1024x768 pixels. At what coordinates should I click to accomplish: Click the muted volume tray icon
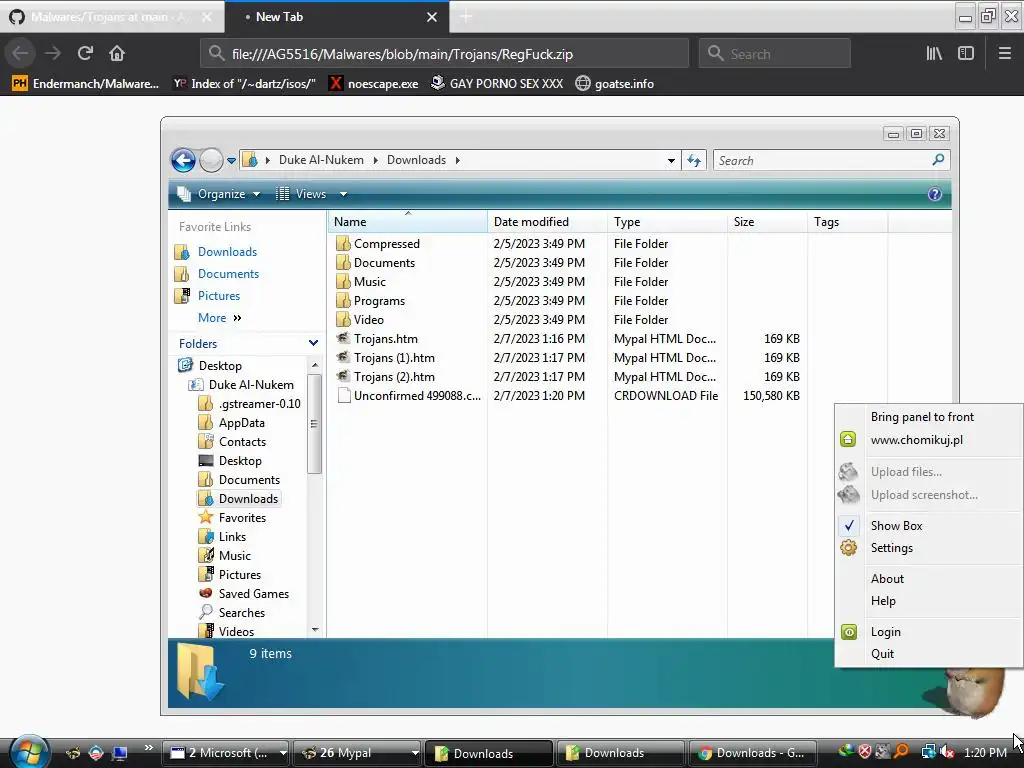948,752
